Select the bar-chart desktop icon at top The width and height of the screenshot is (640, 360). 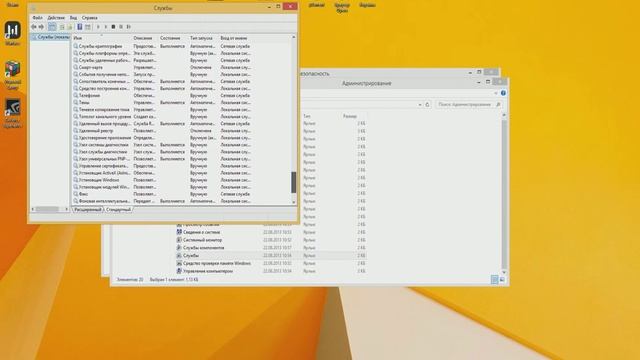coord(13,30)
